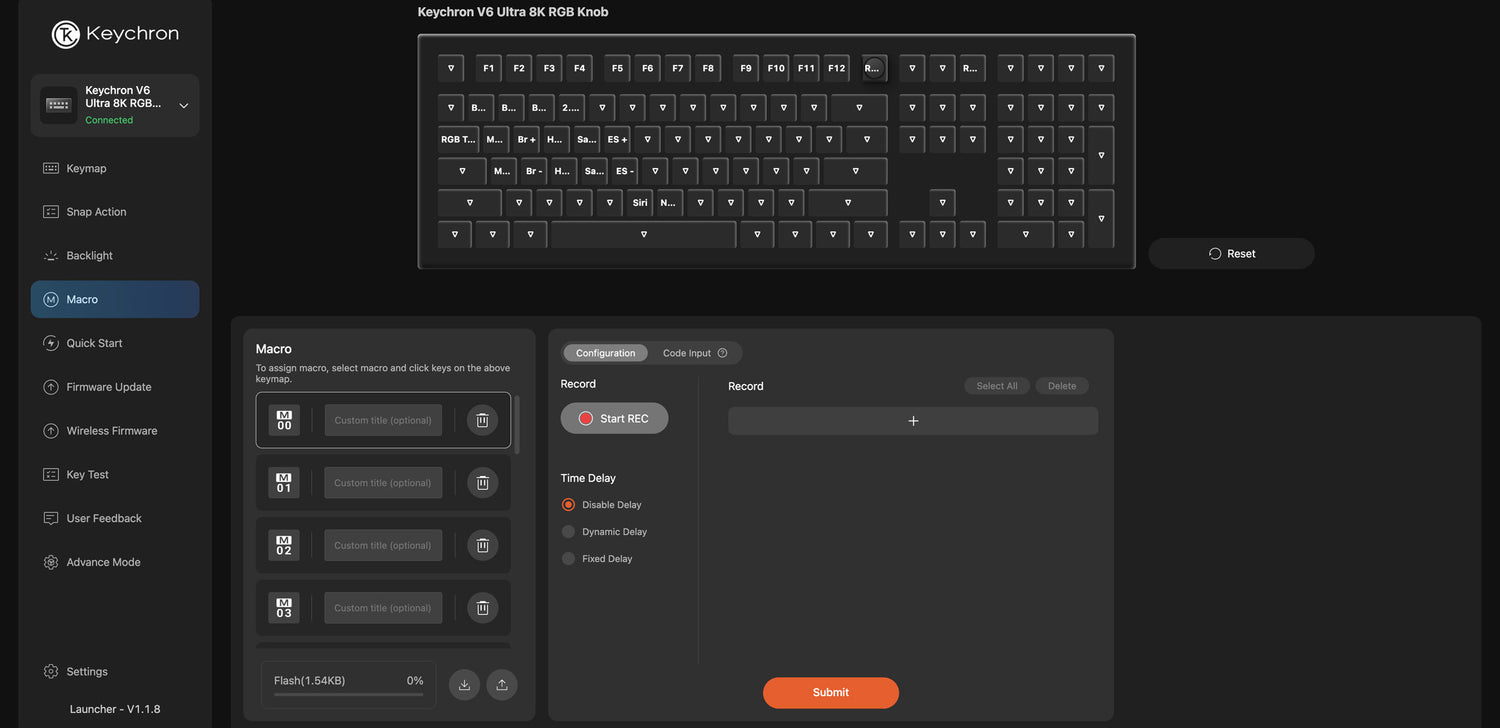Delete macro M00 with trash icon
The height and width of the screenshot is (728, 1500).
[x=482, y=420]
